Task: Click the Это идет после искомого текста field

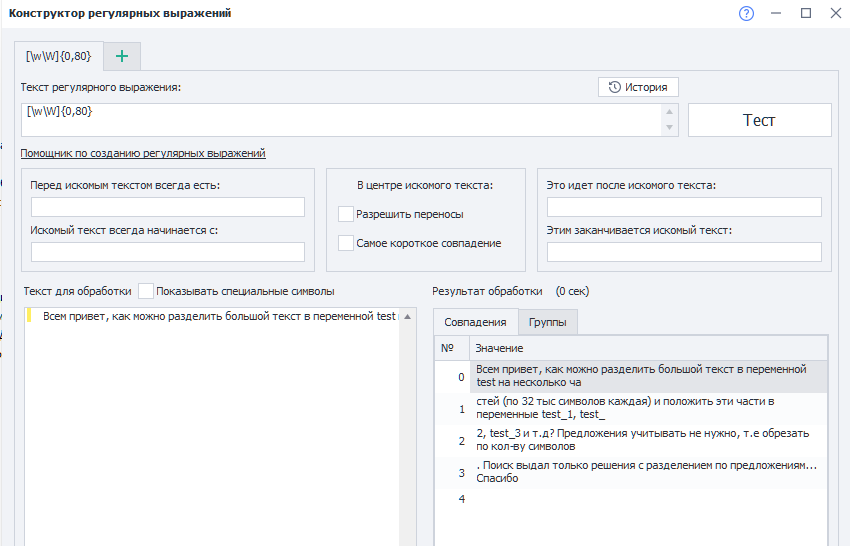Action: tap(684, 207)
